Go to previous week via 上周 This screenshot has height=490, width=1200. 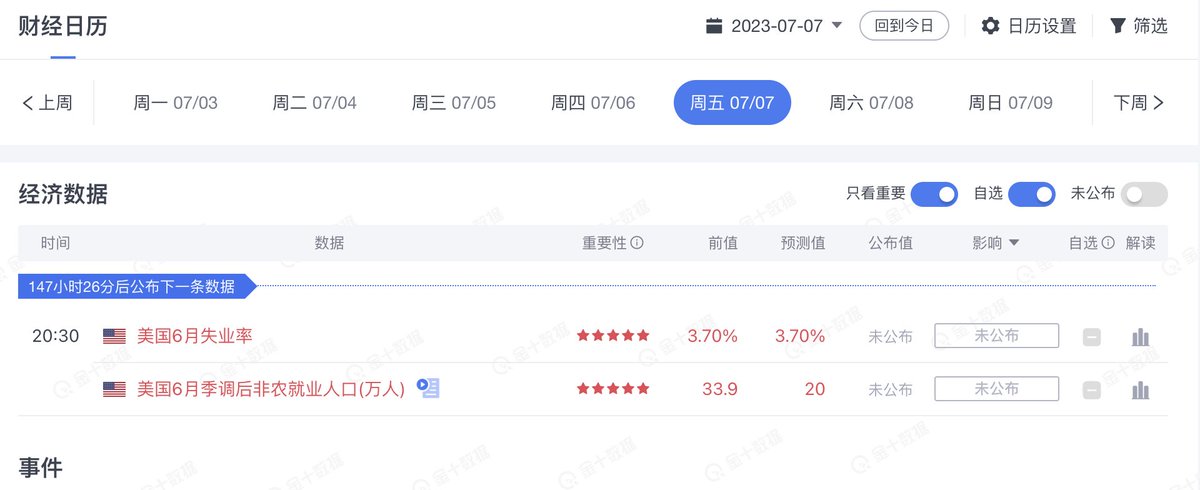pos(47,103)
